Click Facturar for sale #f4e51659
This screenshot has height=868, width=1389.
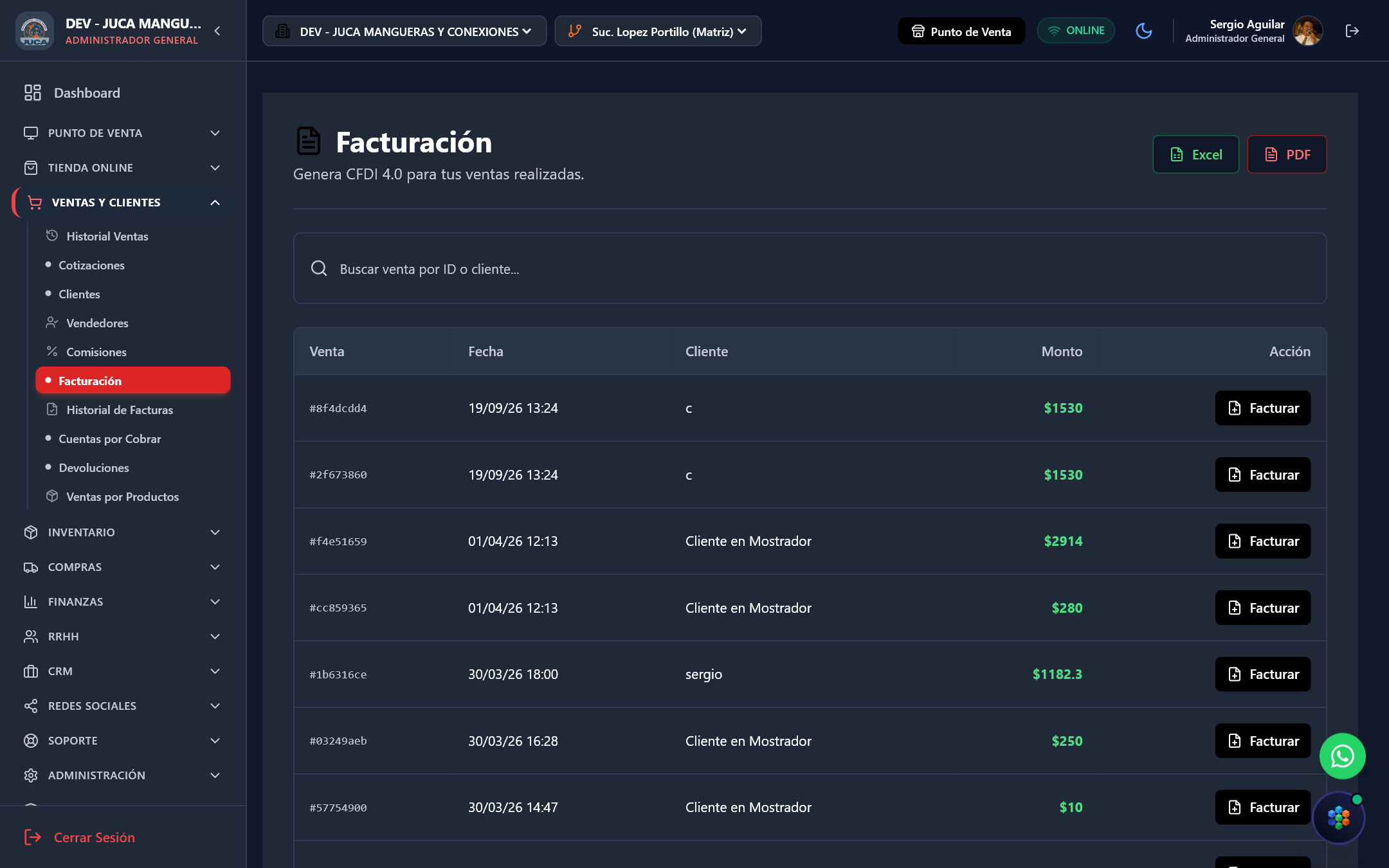tap(1262, 541)
